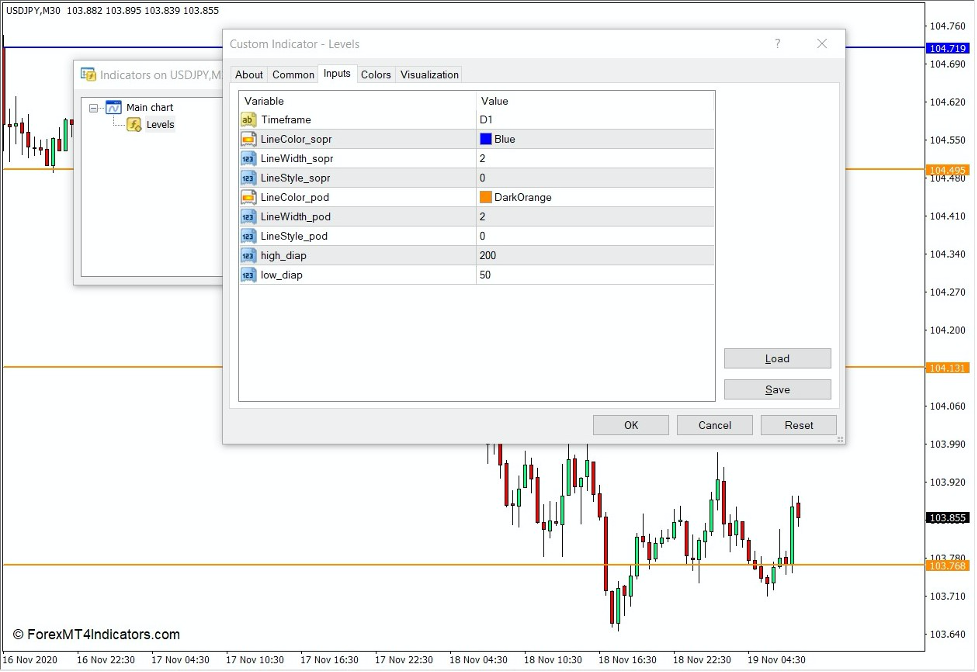
Task: Switch to the Colors tab
Action: 376,74
